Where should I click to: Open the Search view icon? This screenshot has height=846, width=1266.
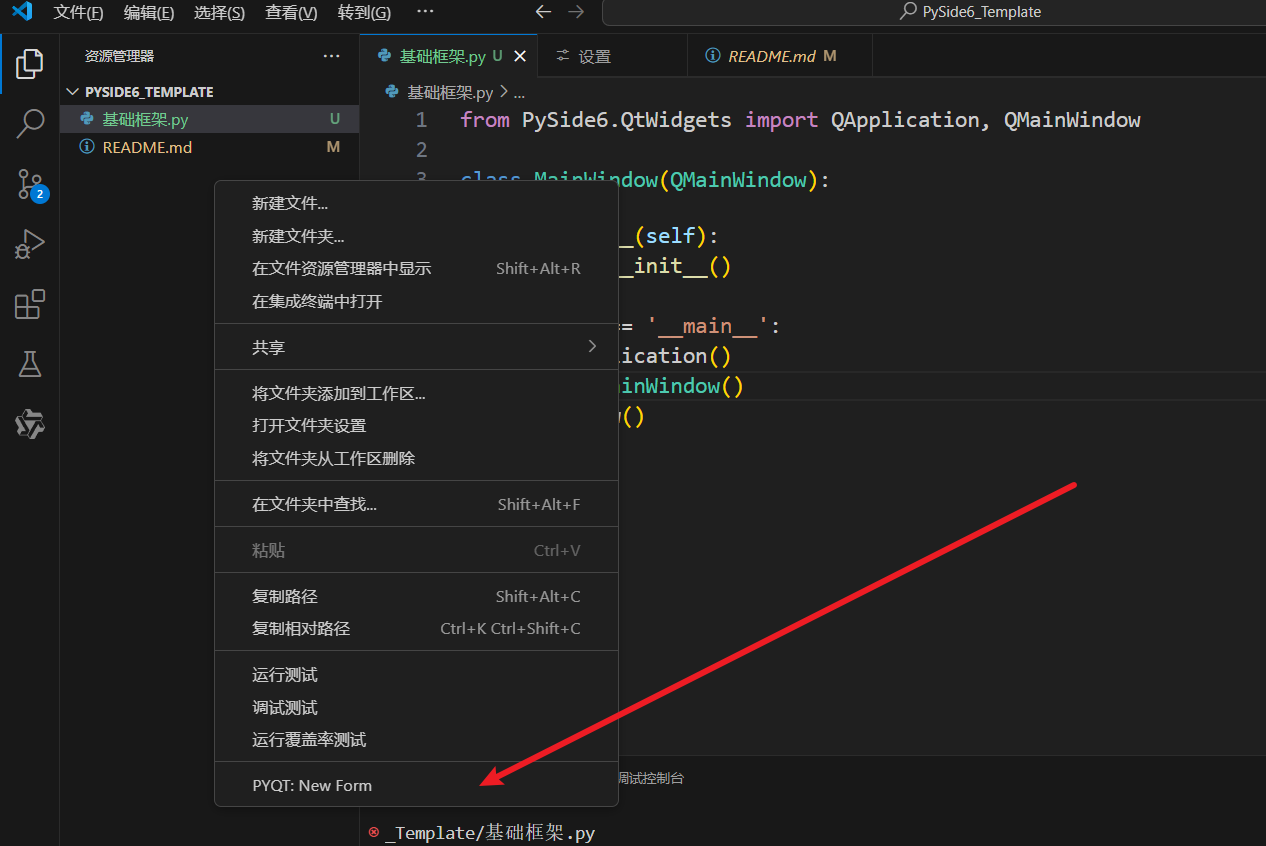pos(30,124)
